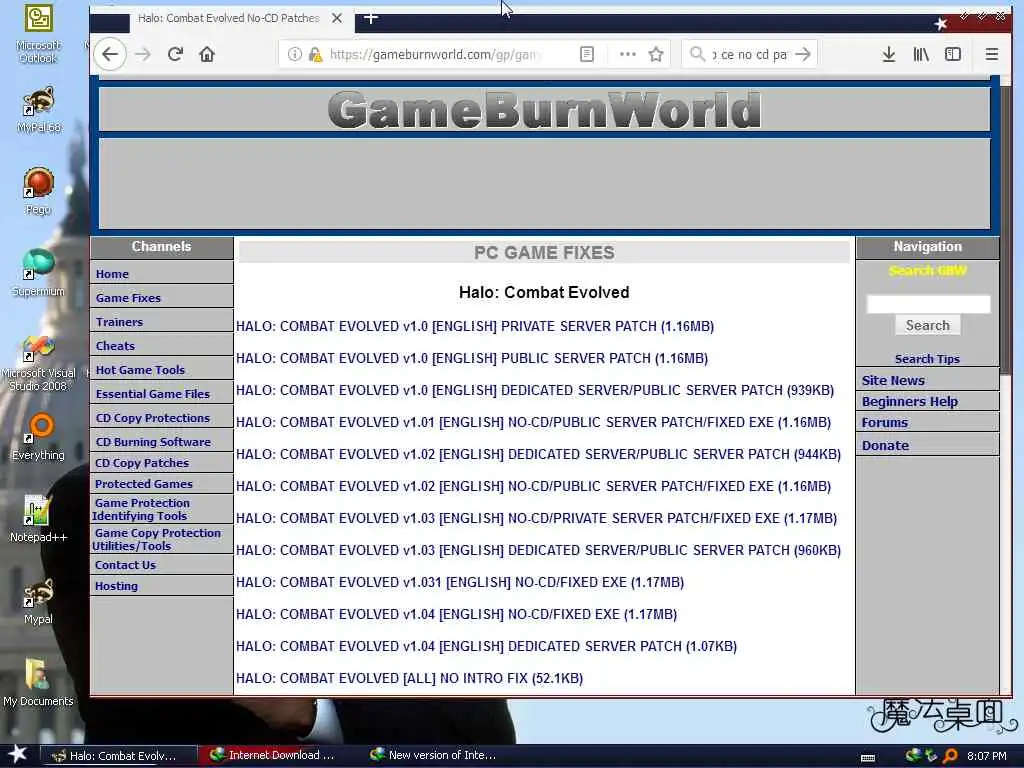The height and width of the screenshot is (768, 1024).
Task: Open v1.04 No-CD/Fixed EXE link
Action: [456, 614]
